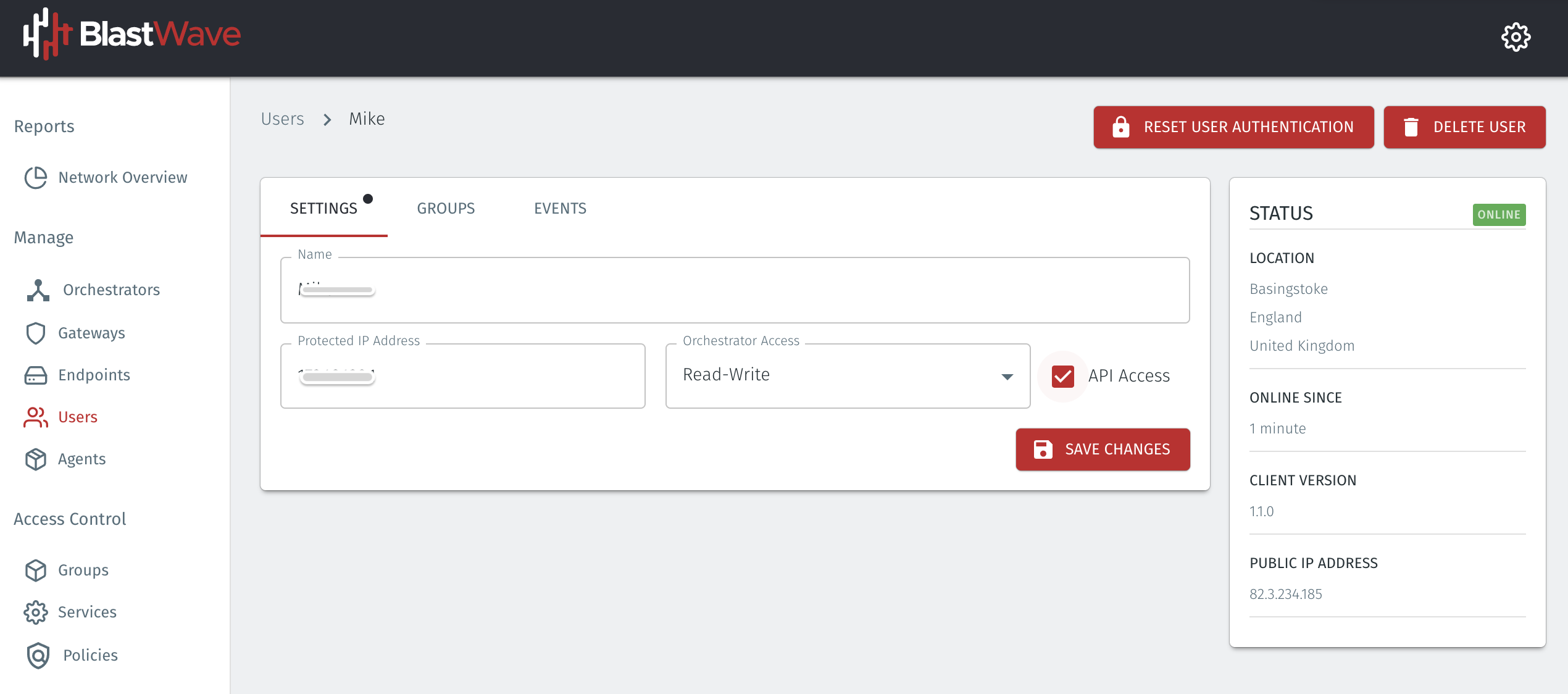Select the Users icon in sidebar

click(36, 417)
